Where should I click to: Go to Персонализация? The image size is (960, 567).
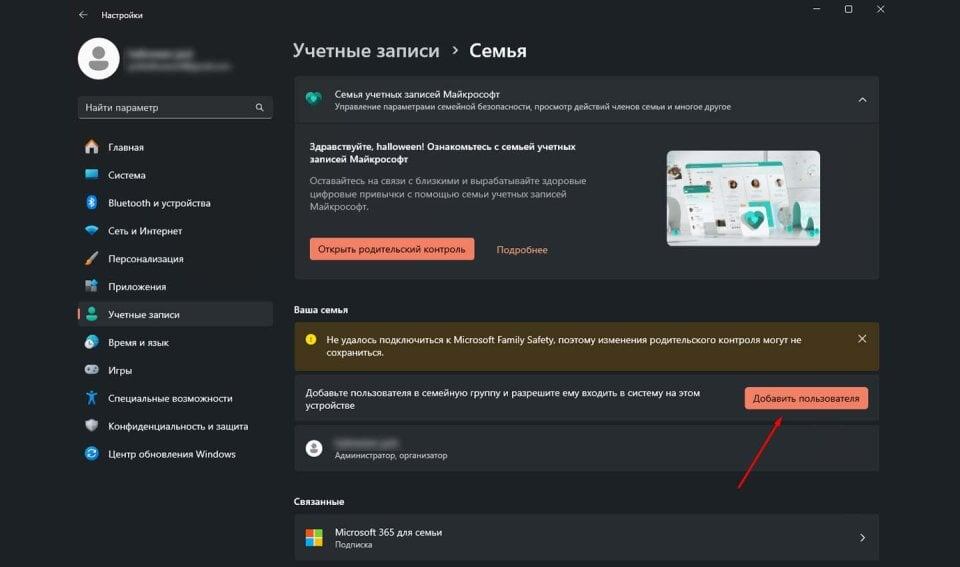(x=175, y=258)
